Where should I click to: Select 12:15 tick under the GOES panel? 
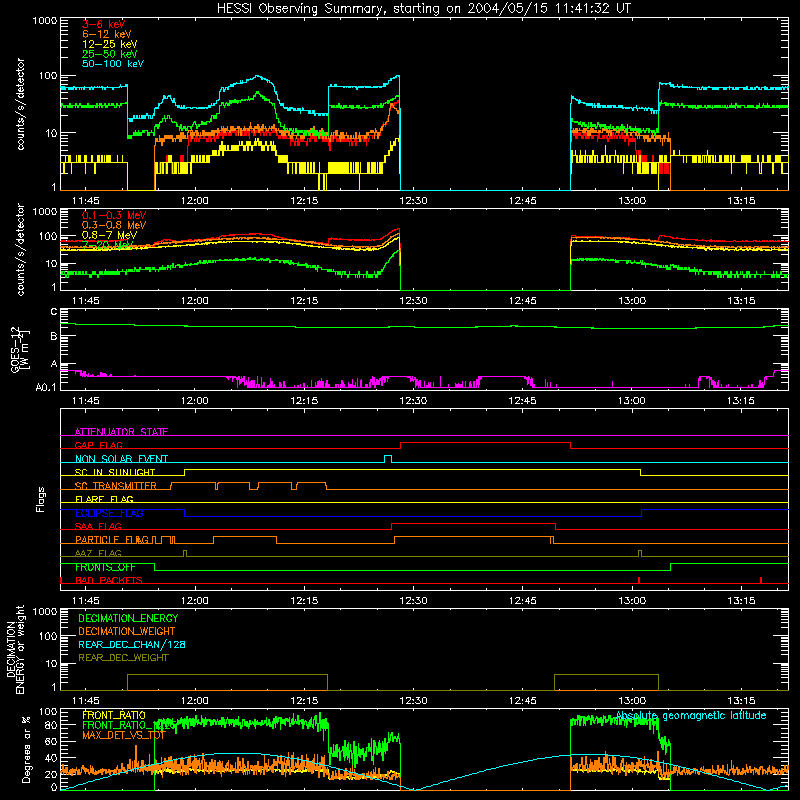point(304,401)
